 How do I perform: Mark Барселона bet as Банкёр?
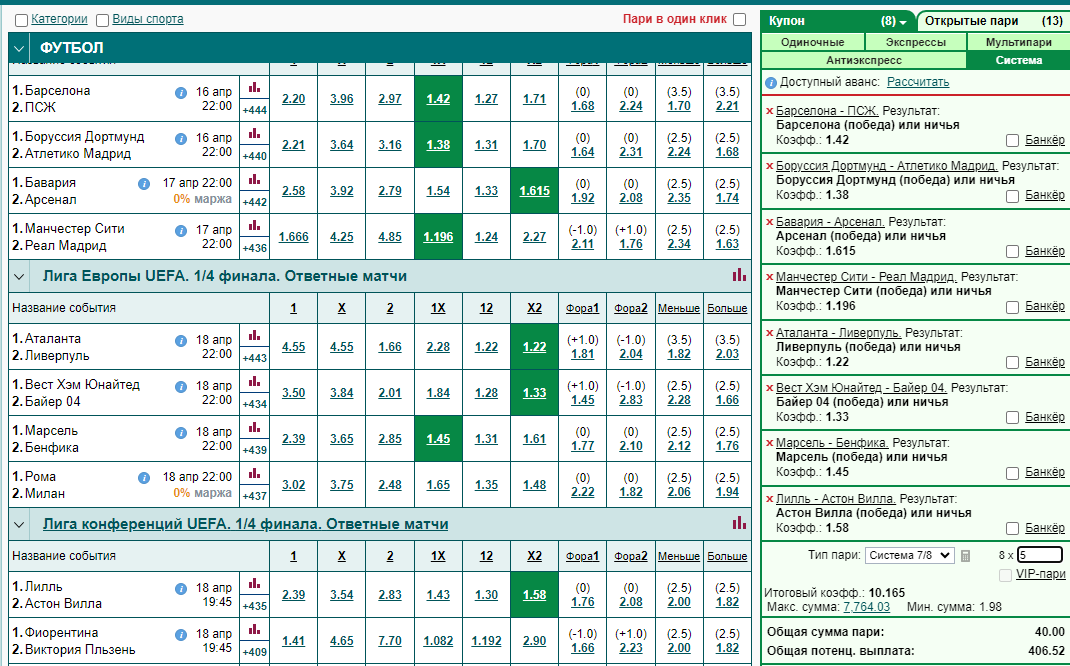click(1013, 141)
